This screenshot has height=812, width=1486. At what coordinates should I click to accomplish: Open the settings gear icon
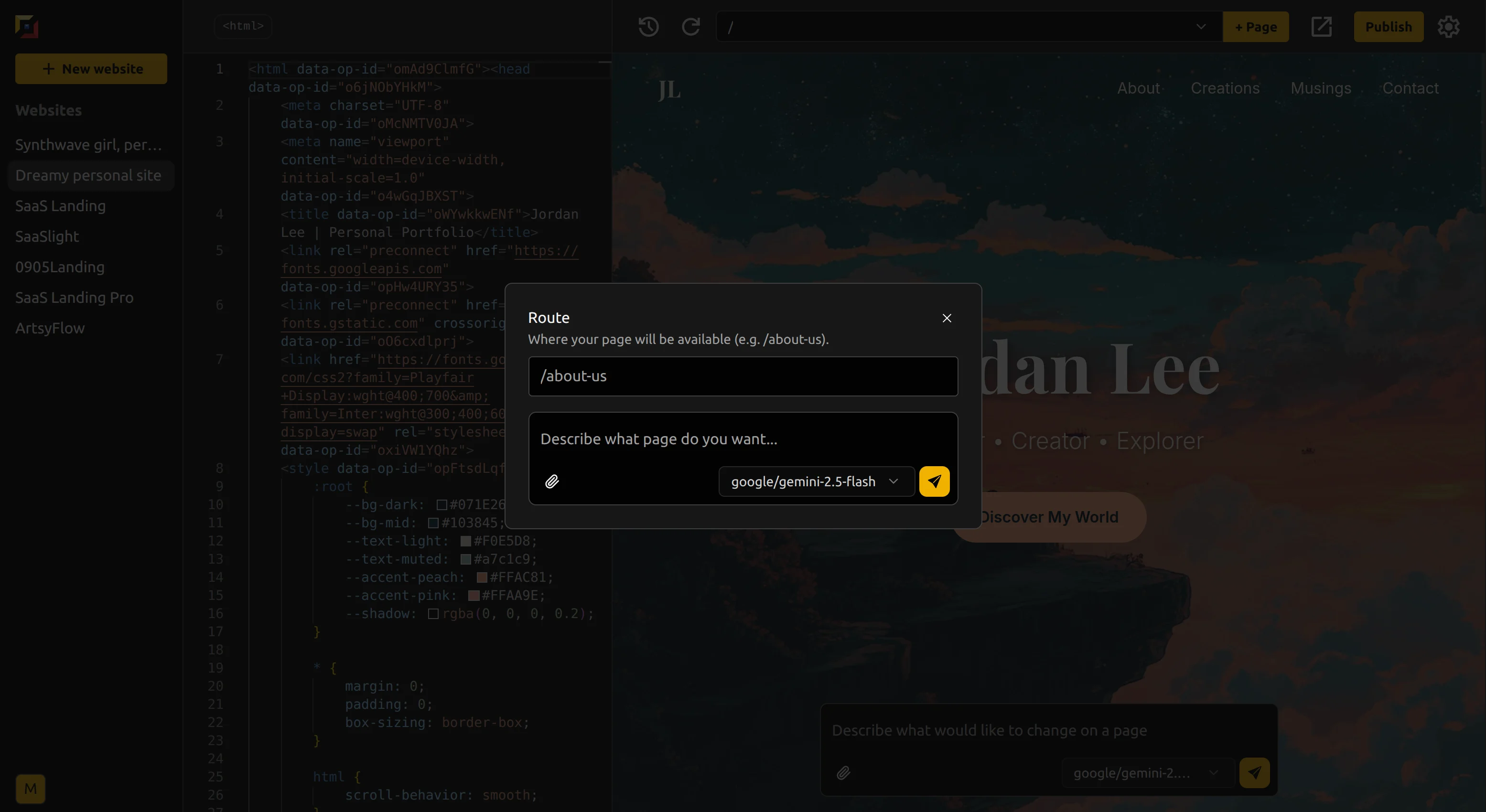1448,27
